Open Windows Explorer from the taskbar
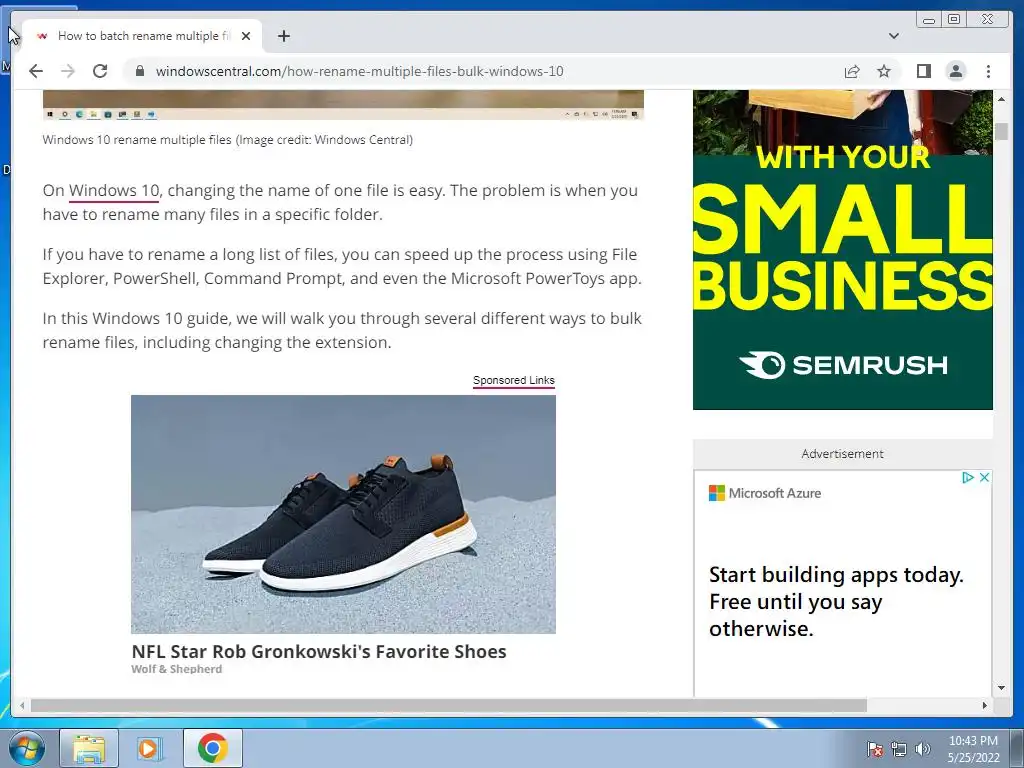The image size is (1024, 768). [x=89, y=748]
